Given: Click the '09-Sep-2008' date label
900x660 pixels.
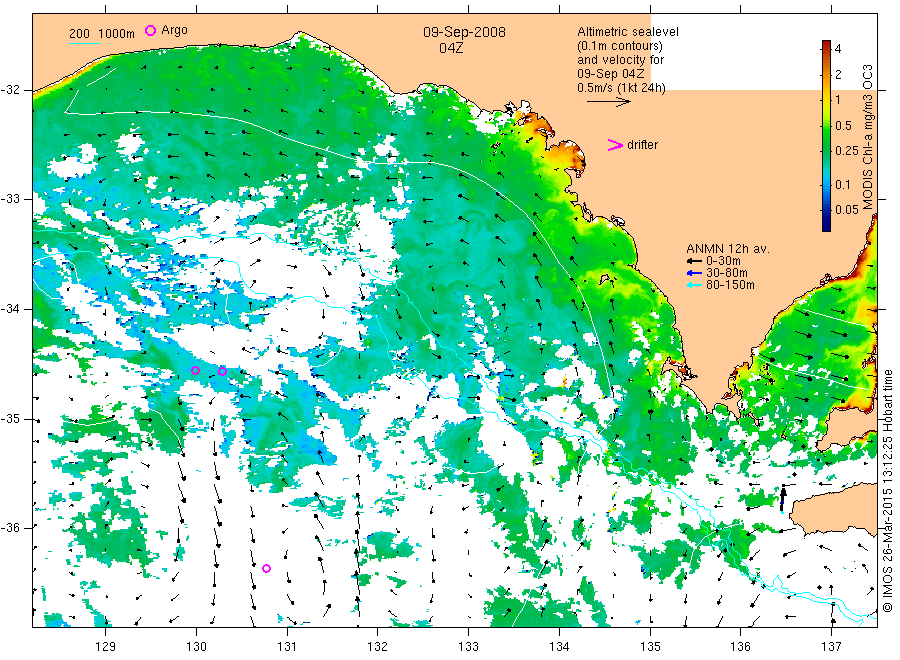Looking at the screenshot, I should tap(464, 32).
